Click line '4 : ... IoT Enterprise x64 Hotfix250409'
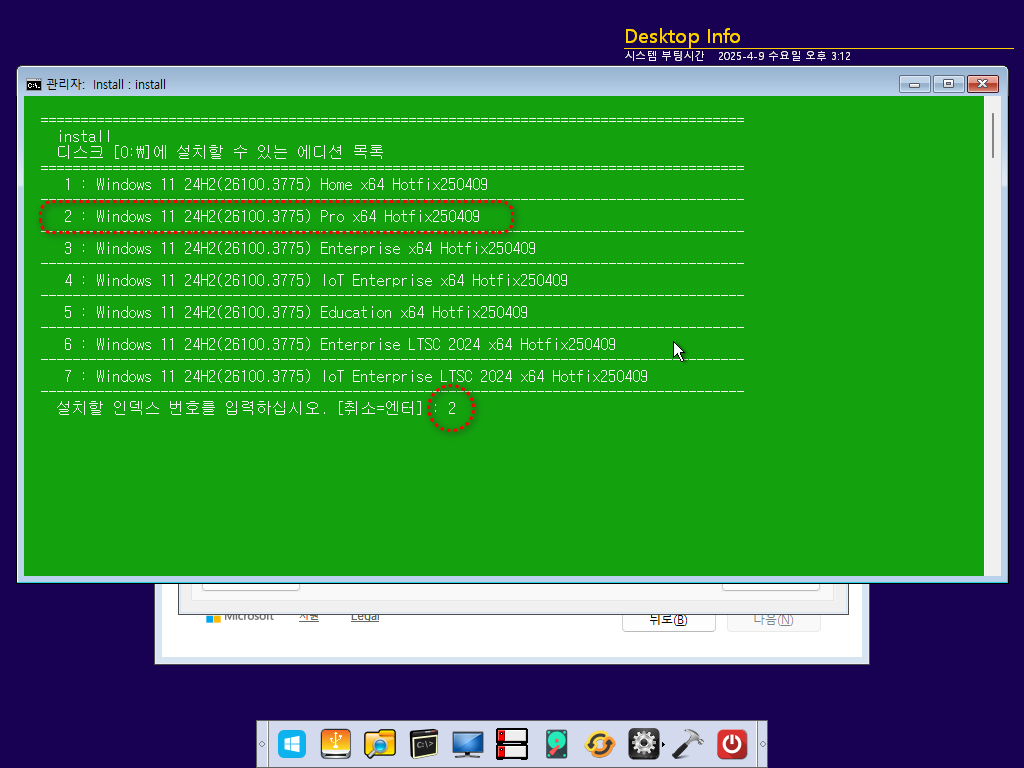The height and width of the screenshot is (768, 1024). [x=315, y=281]
